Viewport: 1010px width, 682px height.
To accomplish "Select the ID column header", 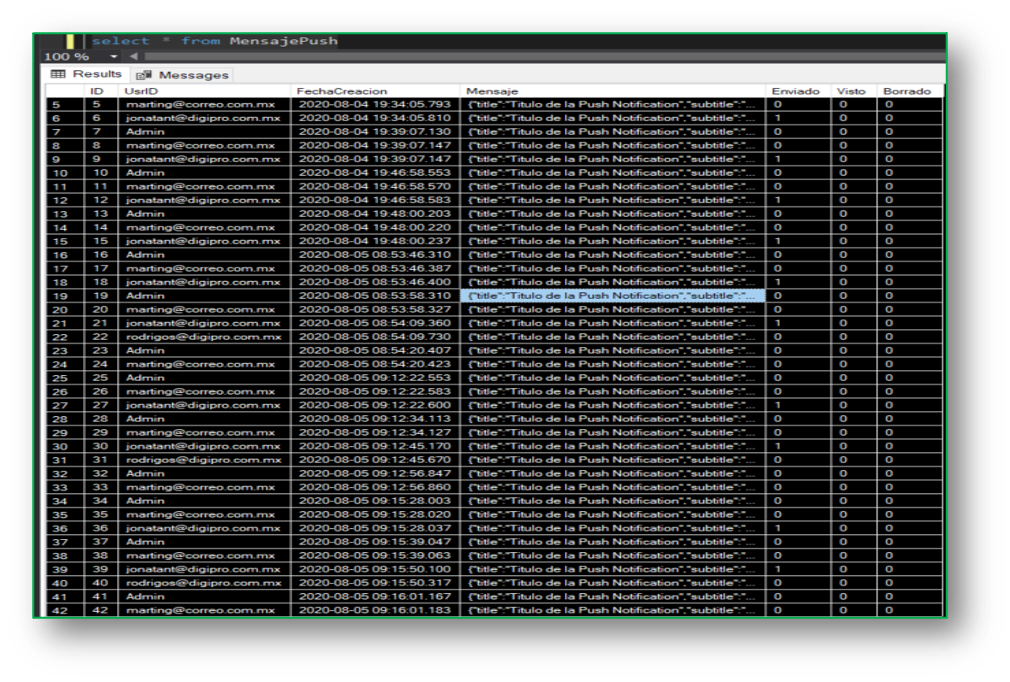I will point(99,91).
